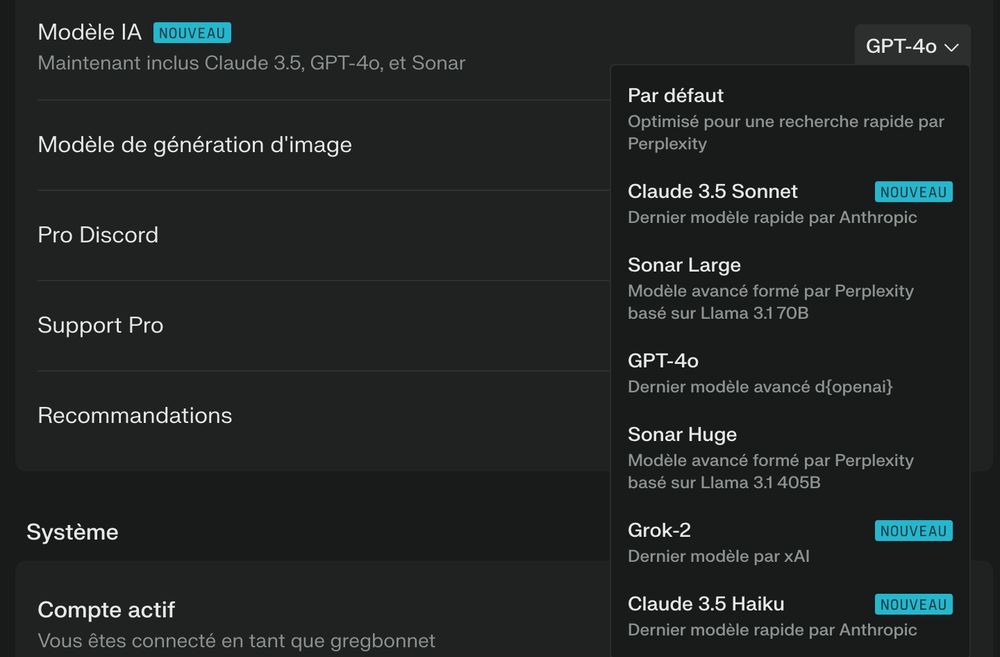Select Sonar Huge model
Image resolution: width=1000 pixels, height=657 pixels.
[x=790, y=458]
